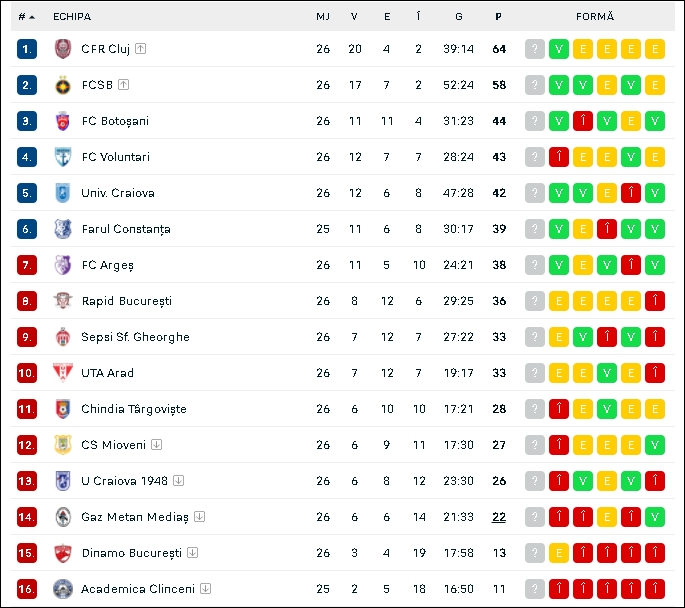Sort by the MJ matches played column
The image size is (685, 608).
(323, 17)
